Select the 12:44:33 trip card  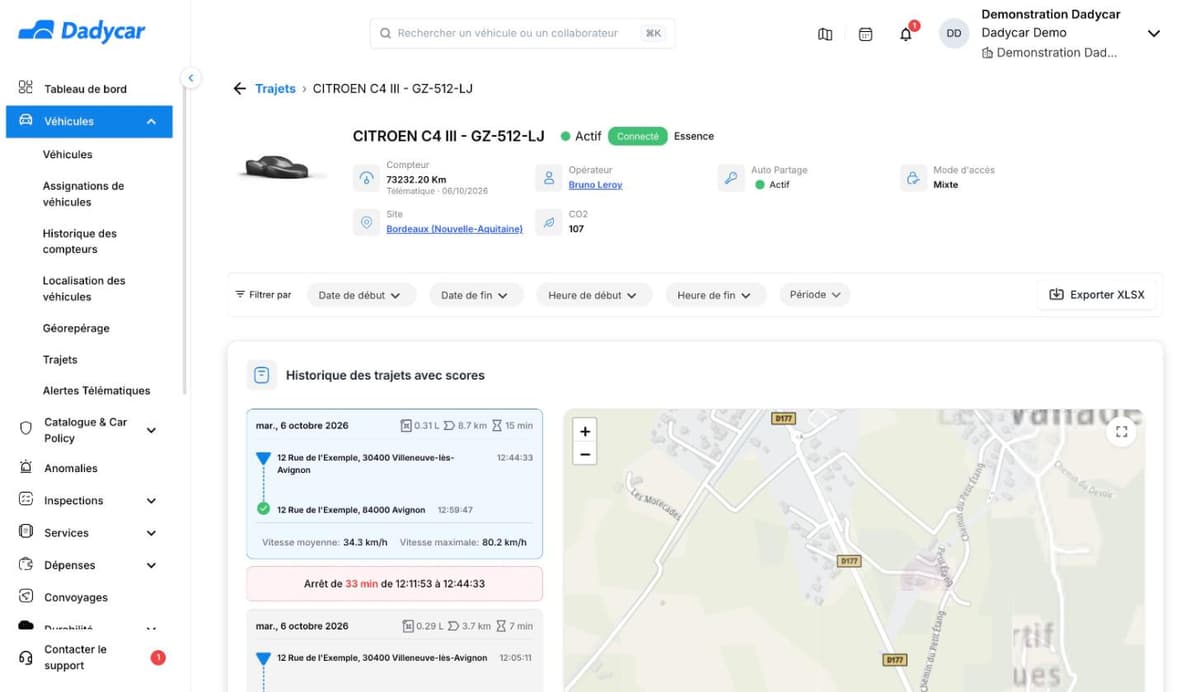(x=394, y=483)
